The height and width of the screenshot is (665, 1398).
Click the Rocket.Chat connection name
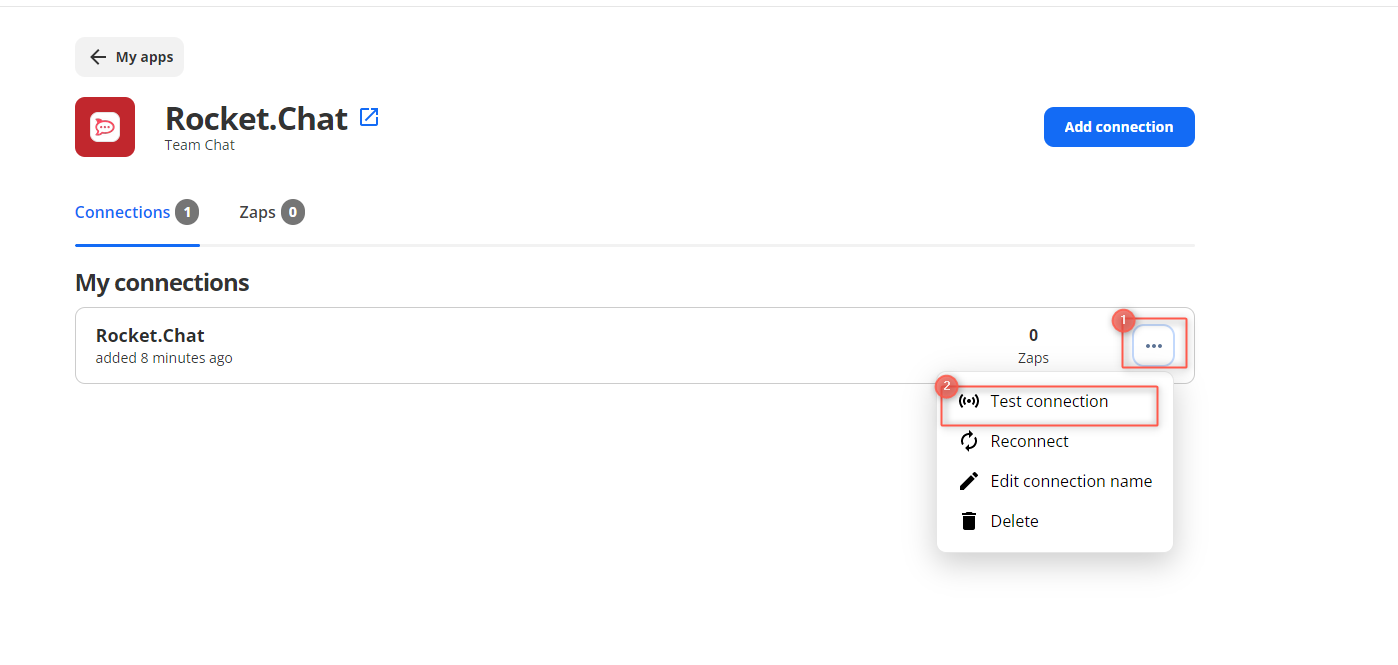coord(150,336)
